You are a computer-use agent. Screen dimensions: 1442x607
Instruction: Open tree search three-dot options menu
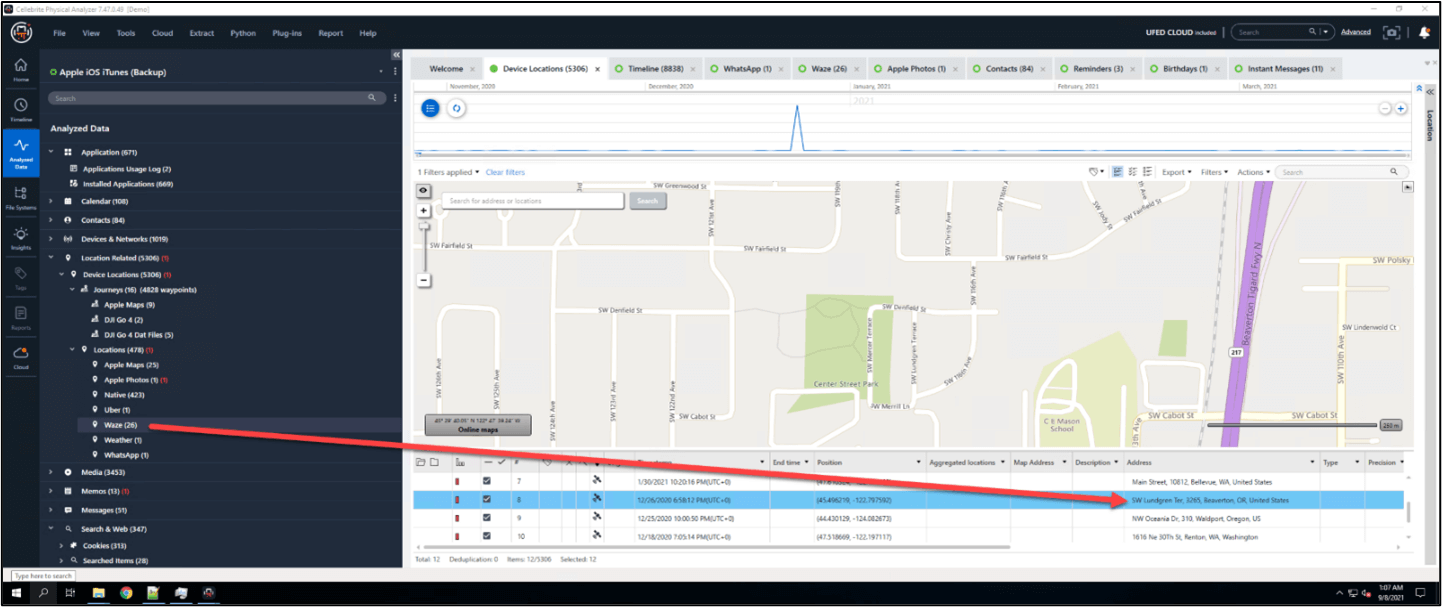pyautogui.click(x=396, y=98)
